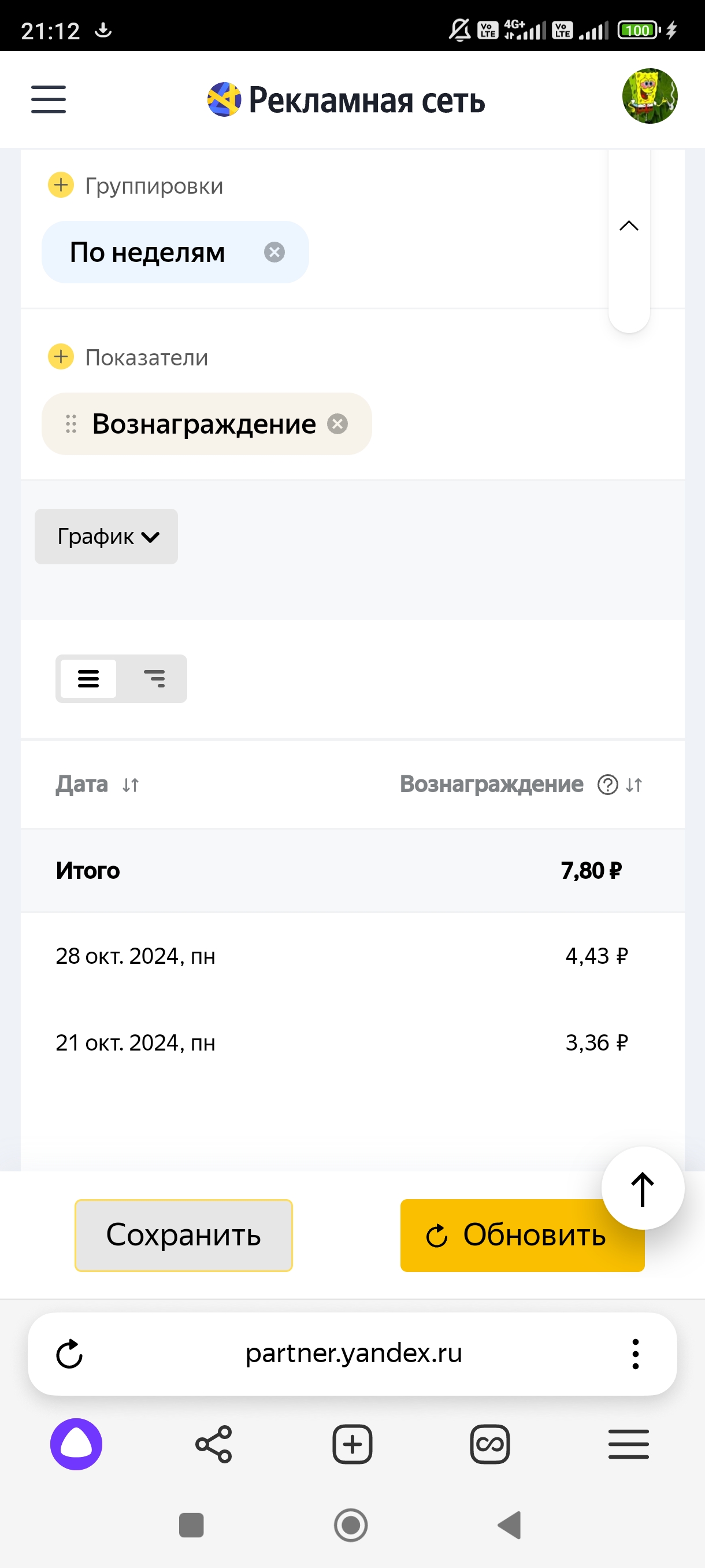Remove the 'Вознаграждение' indicator chip
The image size is (705, 1568).
point(337,424)
